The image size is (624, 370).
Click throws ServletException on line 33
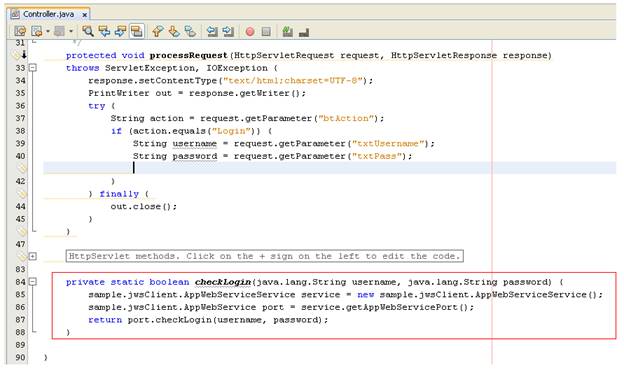[x=130, y=68]
